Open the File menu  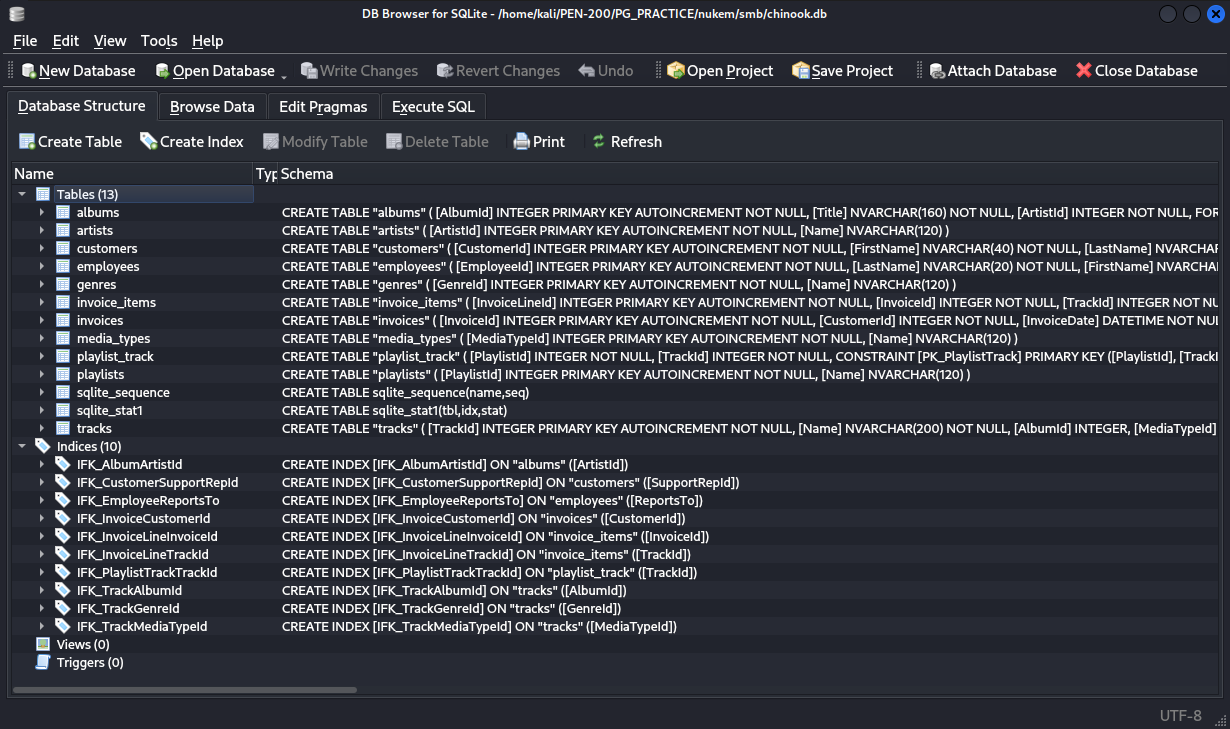[x=25, y=41]
